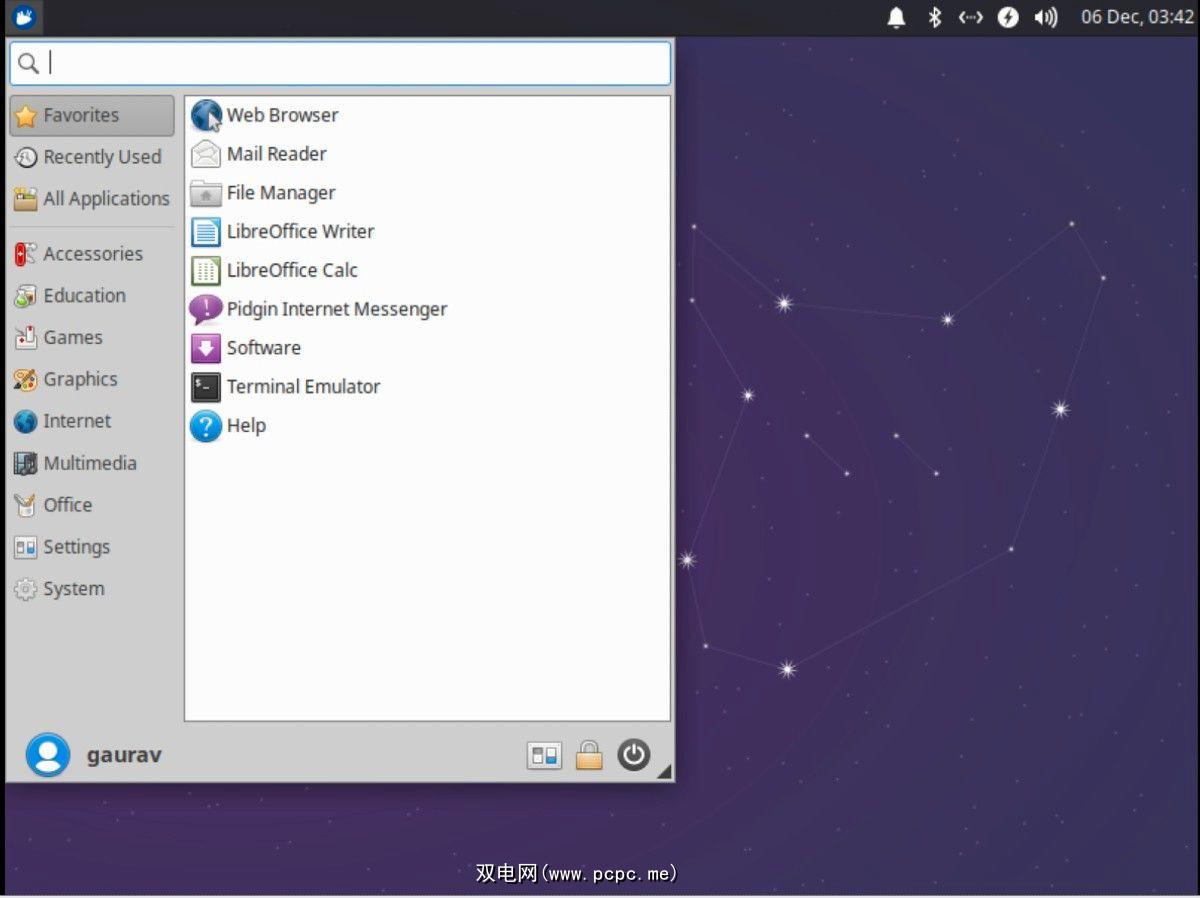Click the user name gaurav
This screenshot has width=1200, height=898.
124,755
